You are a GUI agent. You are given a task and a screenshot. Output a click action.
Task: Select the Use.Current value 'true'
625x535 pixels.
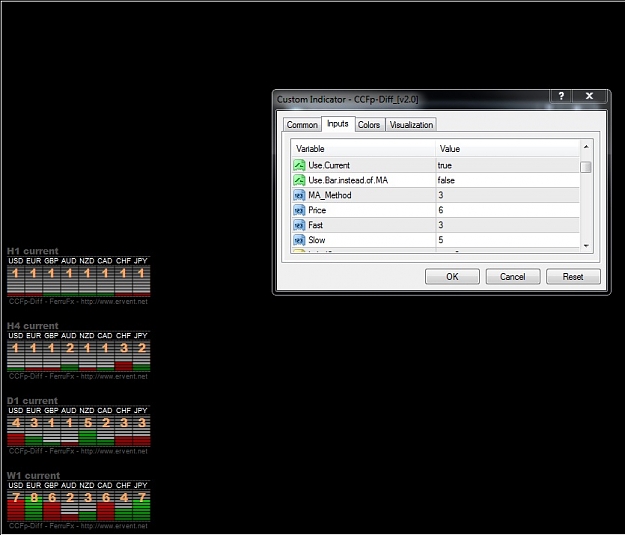tap(444, 165)
